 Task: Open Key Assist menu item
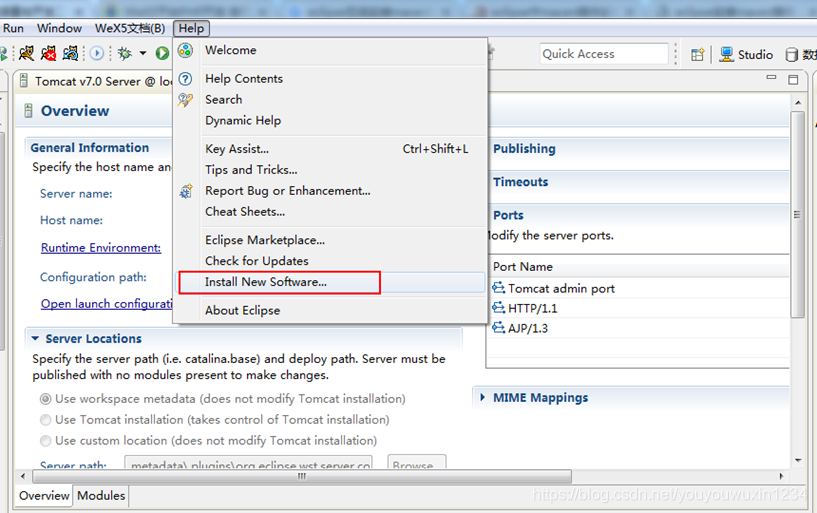point(237,149)
